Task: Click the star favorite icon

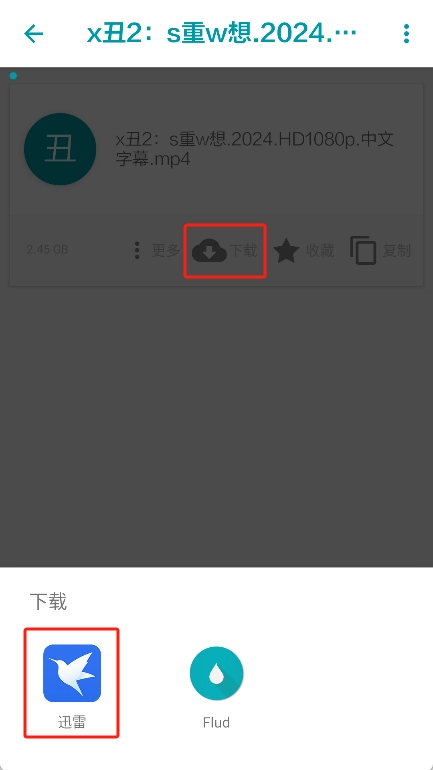Action: 286,251
